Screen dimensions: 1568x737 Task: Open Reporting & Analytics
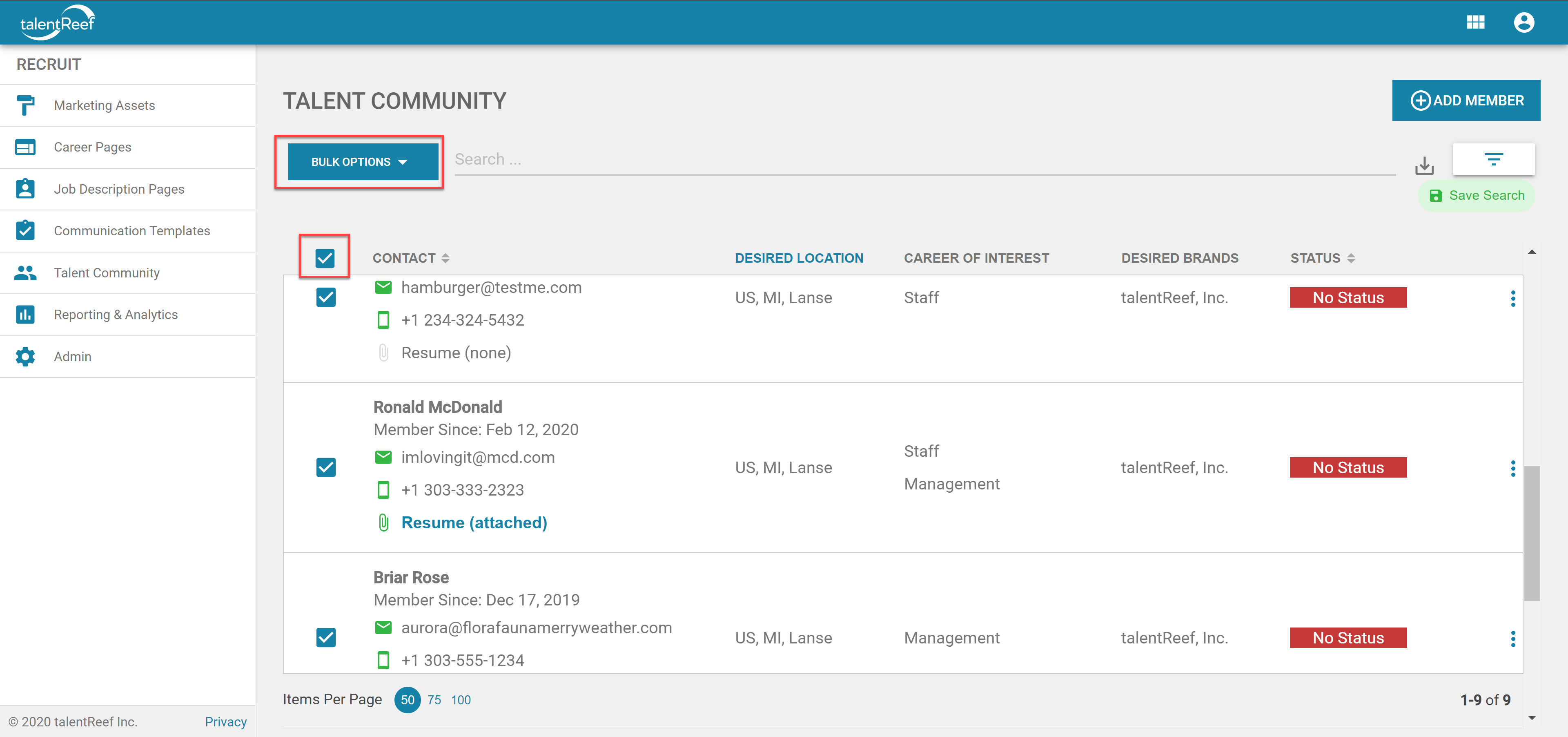pos(128,314)
